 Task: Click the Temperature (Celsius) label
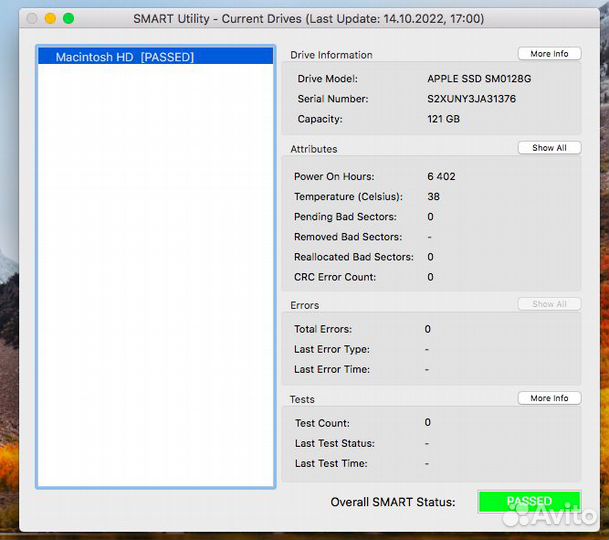348,197
